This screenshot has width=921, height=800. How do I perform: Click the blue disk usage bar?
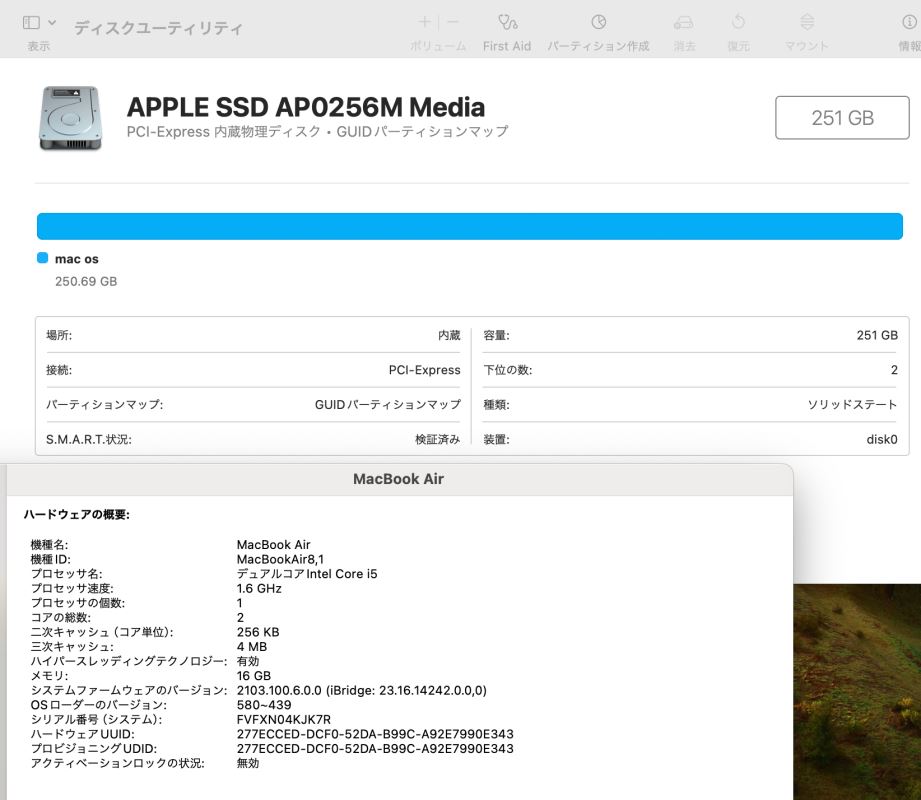[x=469, y=226]
